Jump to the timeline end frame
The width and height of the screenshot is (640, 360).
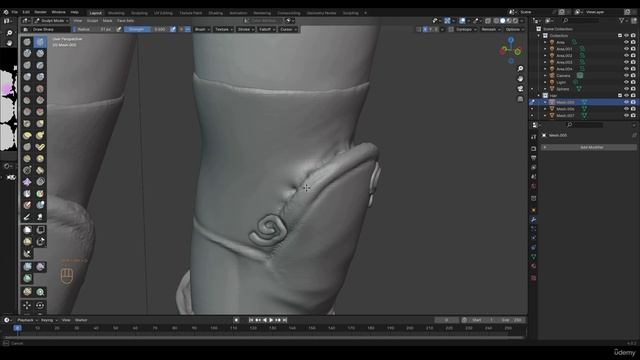[285, 320]
